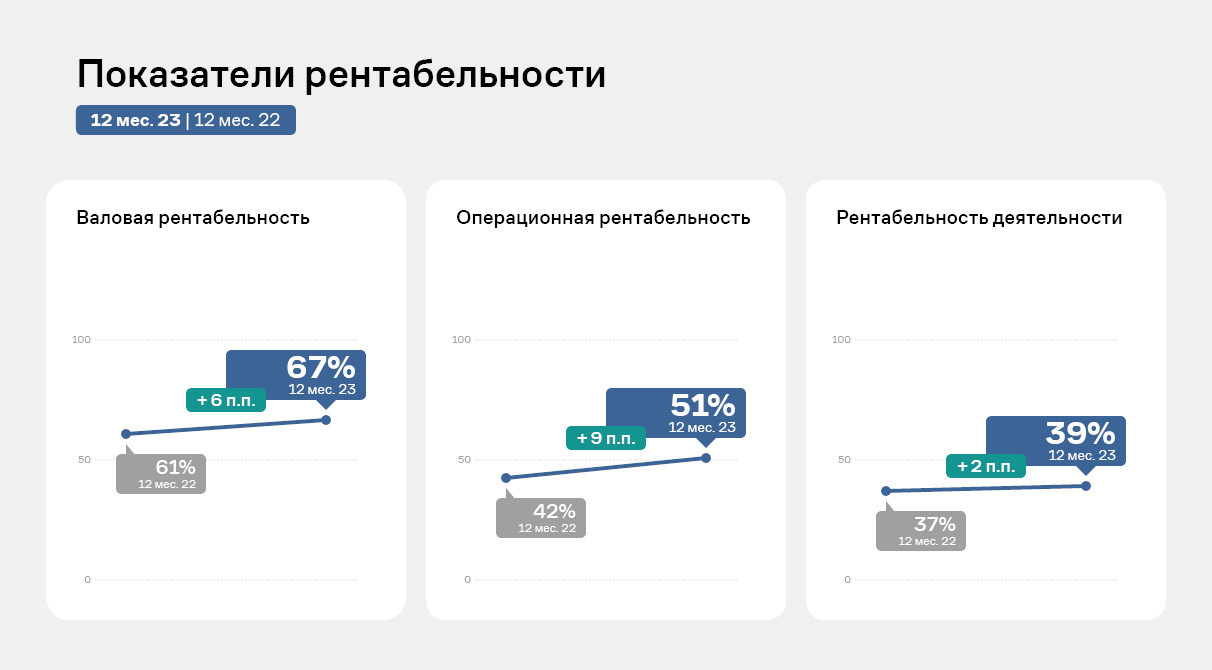Switch to the "12 мес. 22" period

(x=237, y=121)
